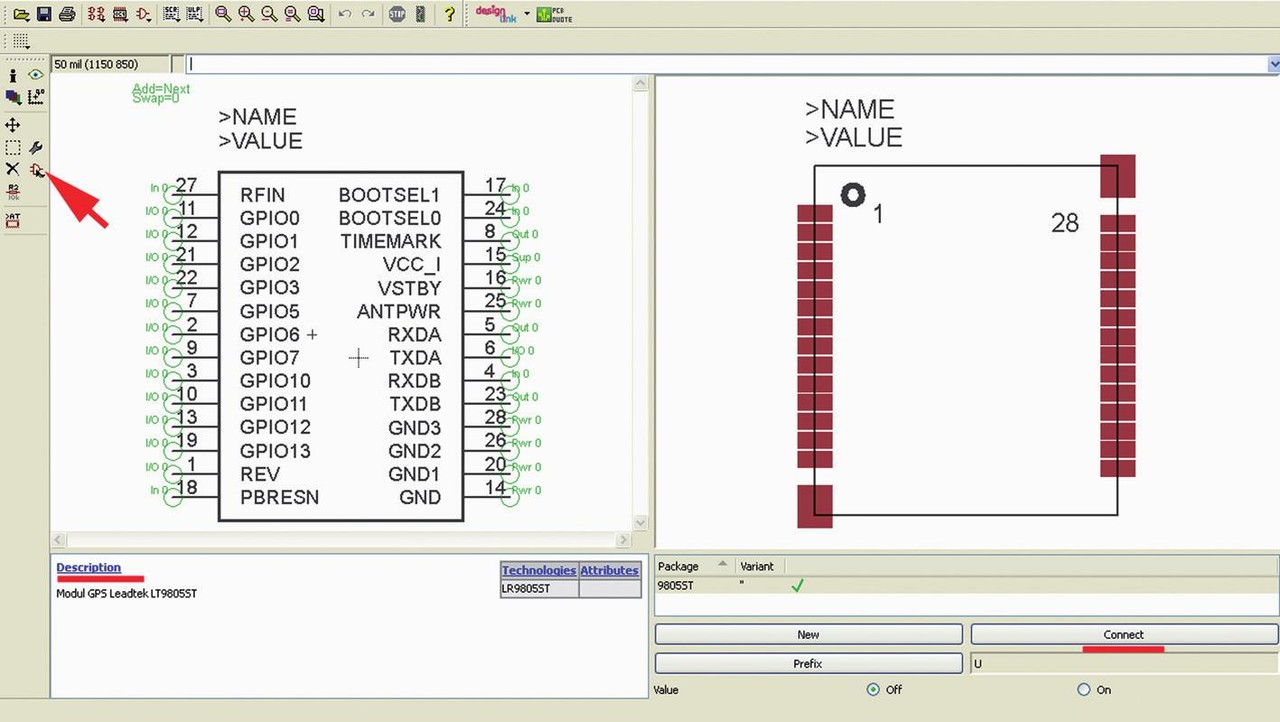
Task: Open help with the yellow question mark
Action: [449, 14]
